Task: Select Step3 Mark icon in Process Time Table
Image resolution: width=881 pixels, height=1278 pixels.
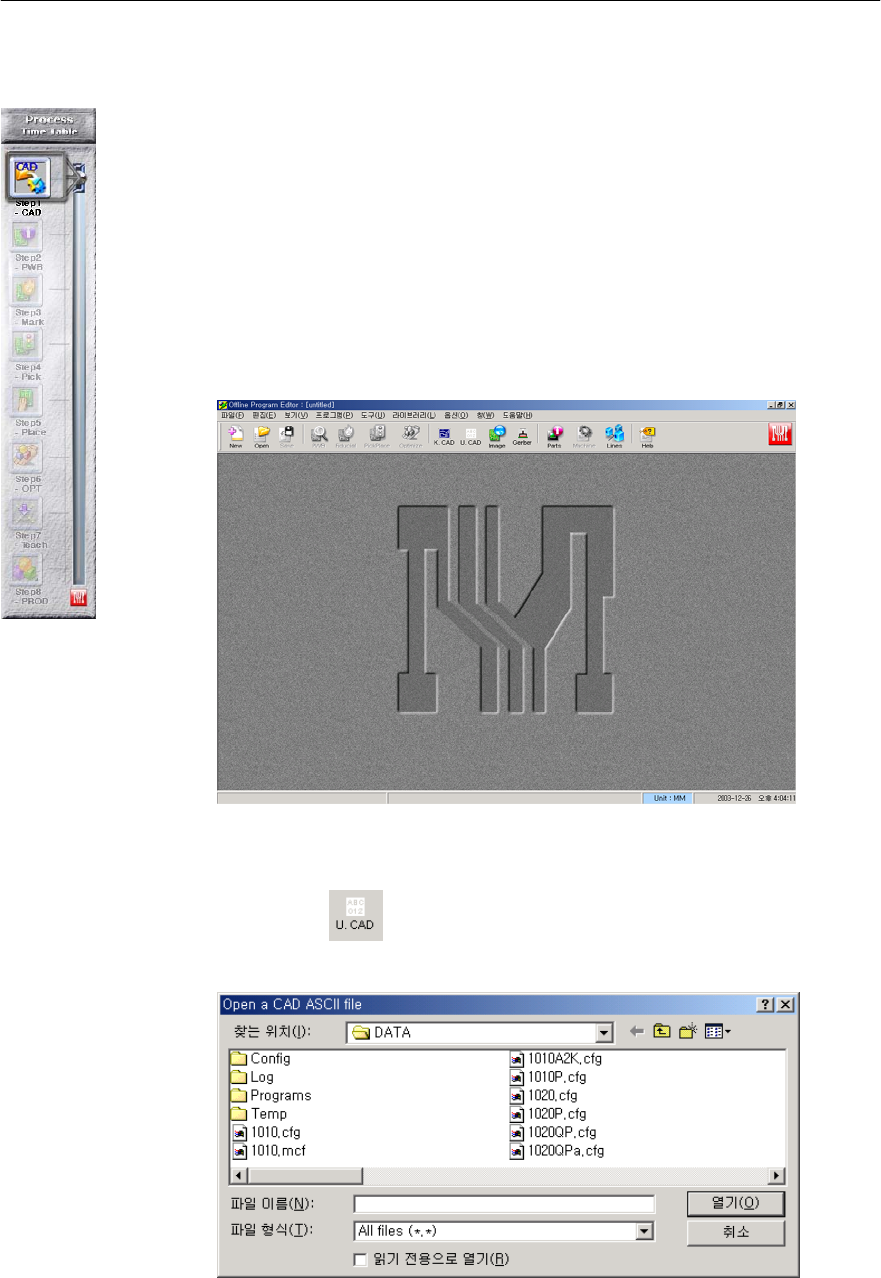Action: [x=26, y=291]
